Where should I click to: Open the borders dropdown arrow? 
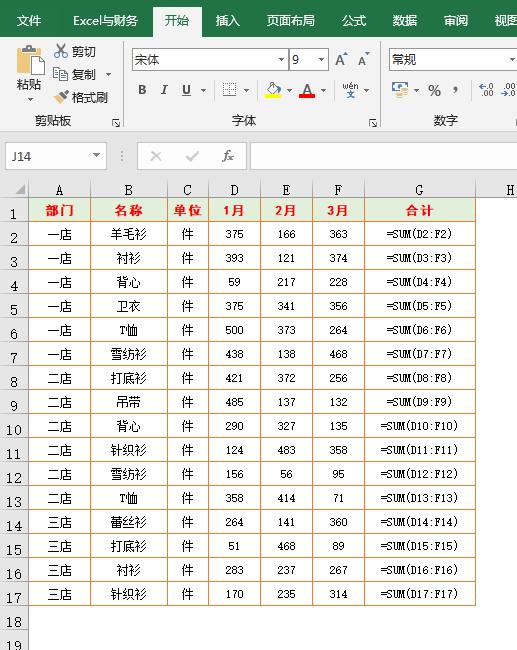246,90
